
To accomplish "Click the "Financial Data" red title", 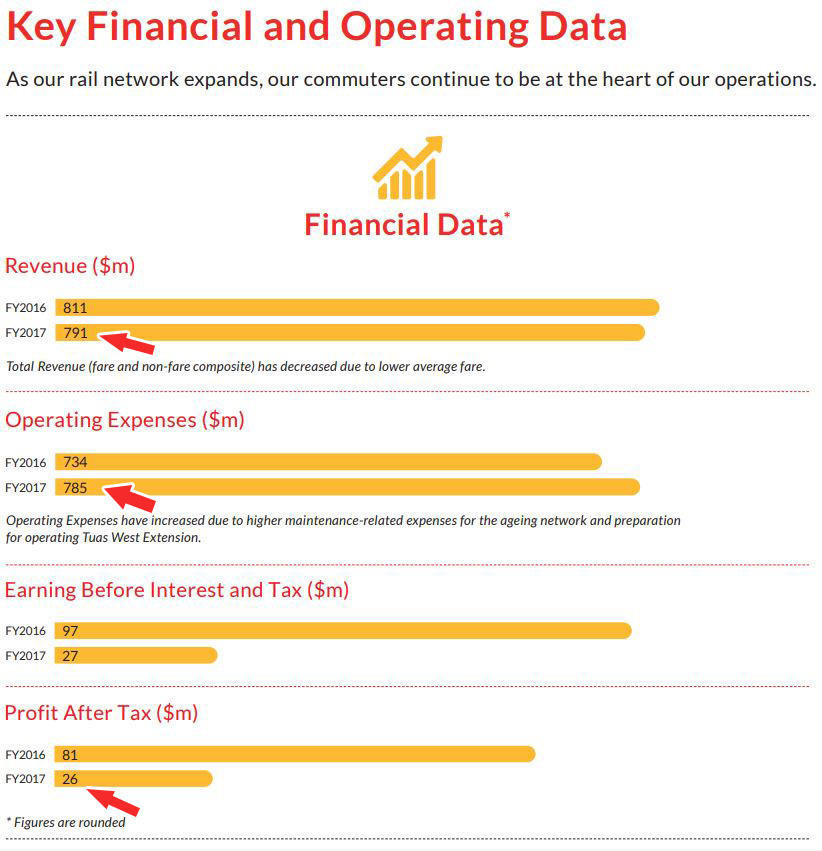I will click(406, 224).
